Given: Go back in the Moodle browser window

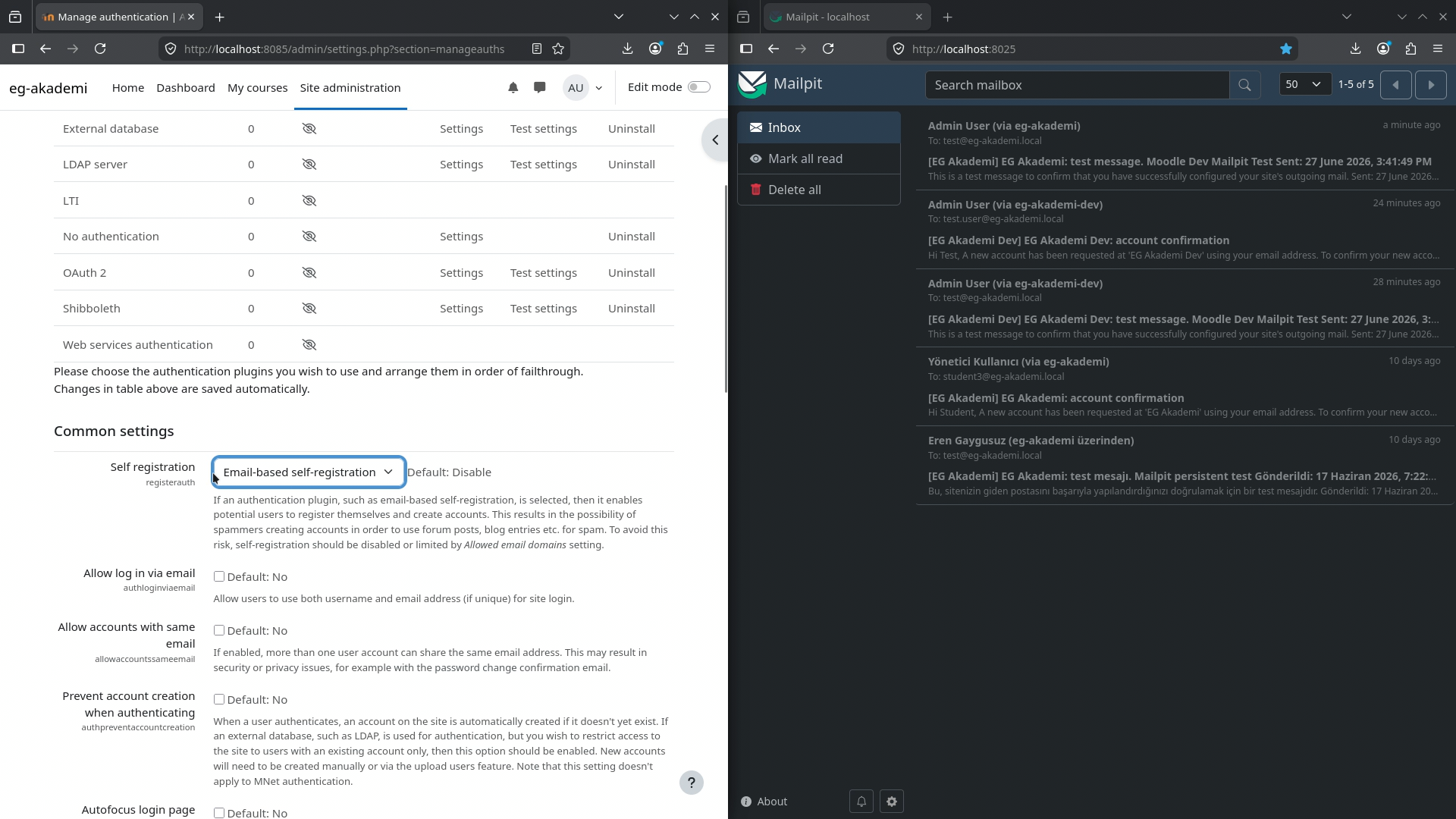Looking at the screenshot, I should click(x=45, y=49).
